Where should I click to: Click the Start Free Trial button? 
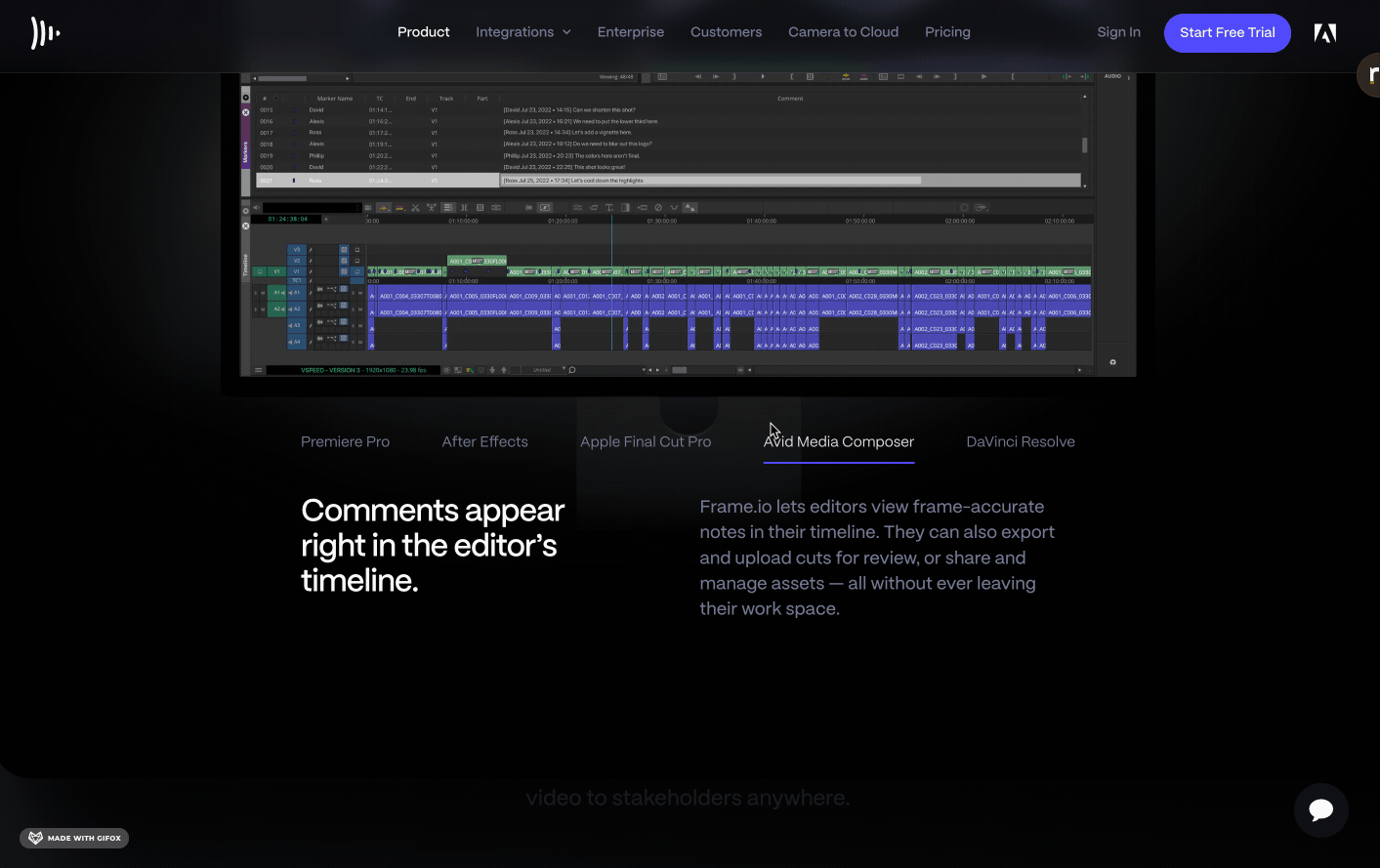pos(1228,33)
